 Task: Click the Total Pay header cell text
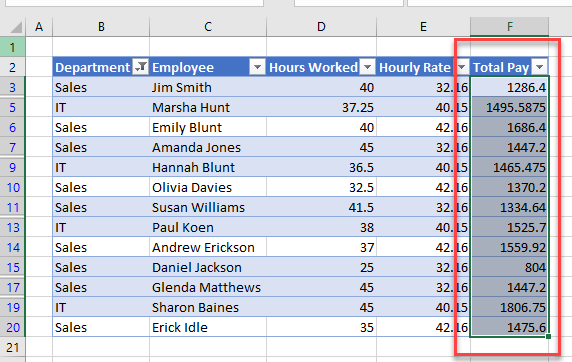501,68
